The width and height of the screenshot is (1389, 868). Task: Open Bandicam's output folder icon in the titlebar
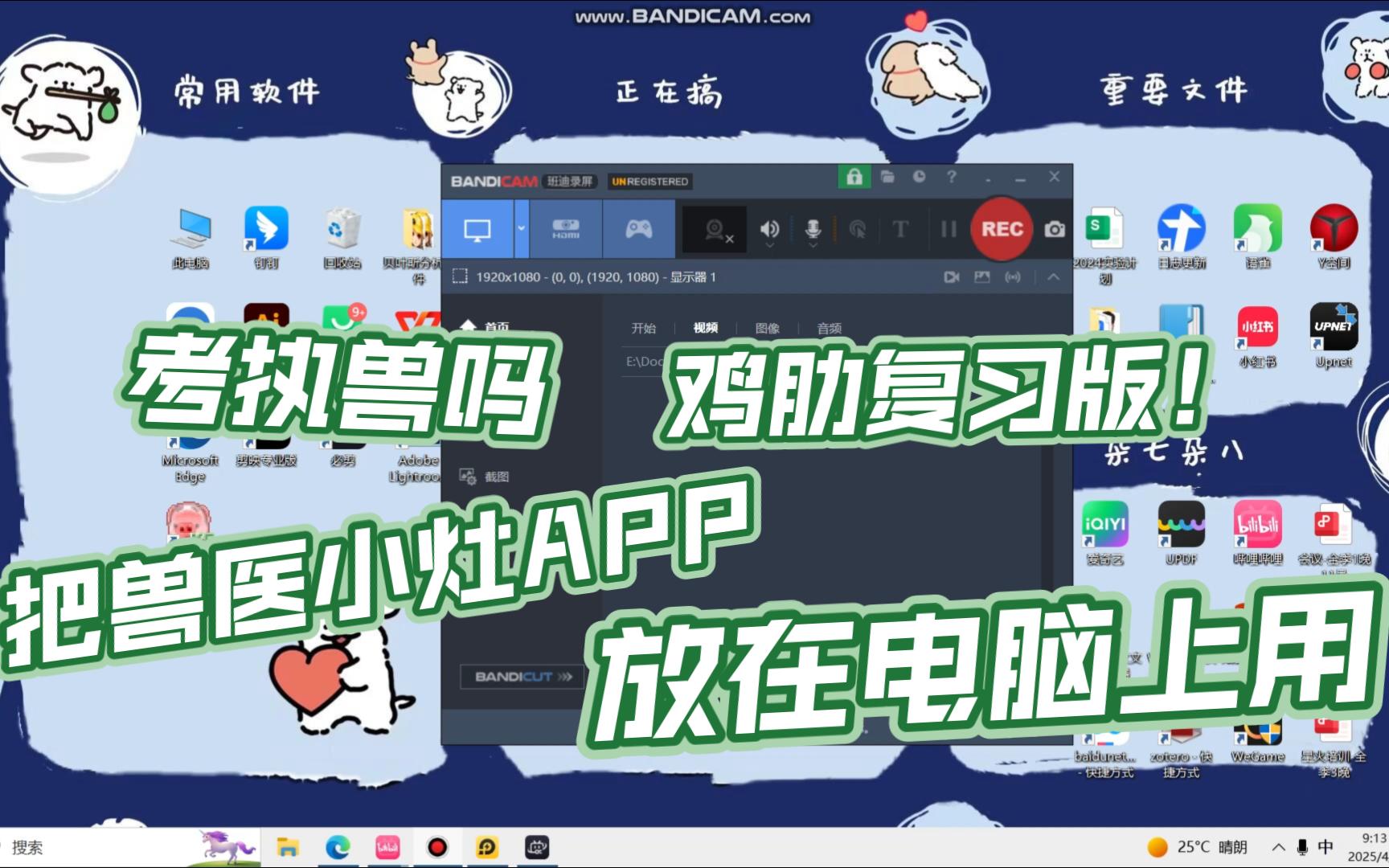[887, 177]
